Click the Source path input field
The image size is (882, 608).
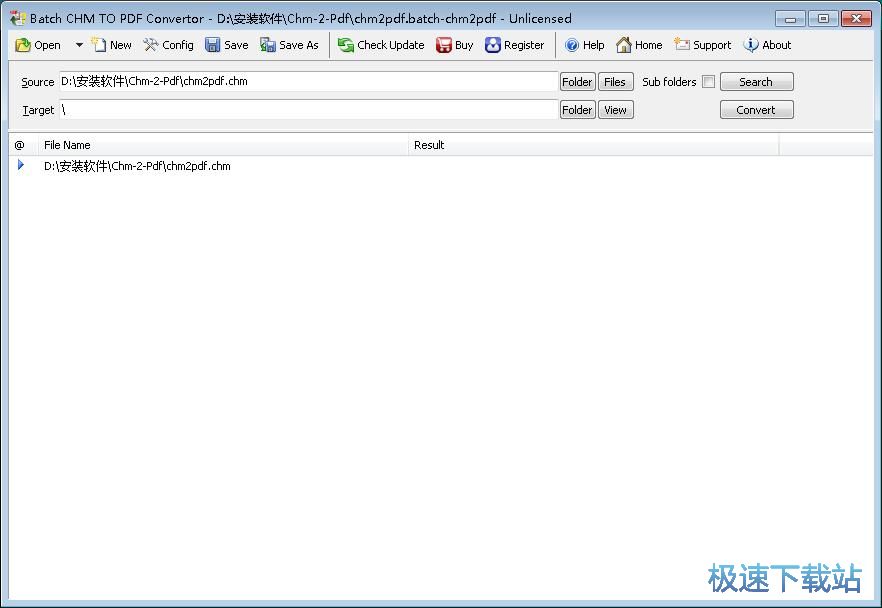[309, 82]
